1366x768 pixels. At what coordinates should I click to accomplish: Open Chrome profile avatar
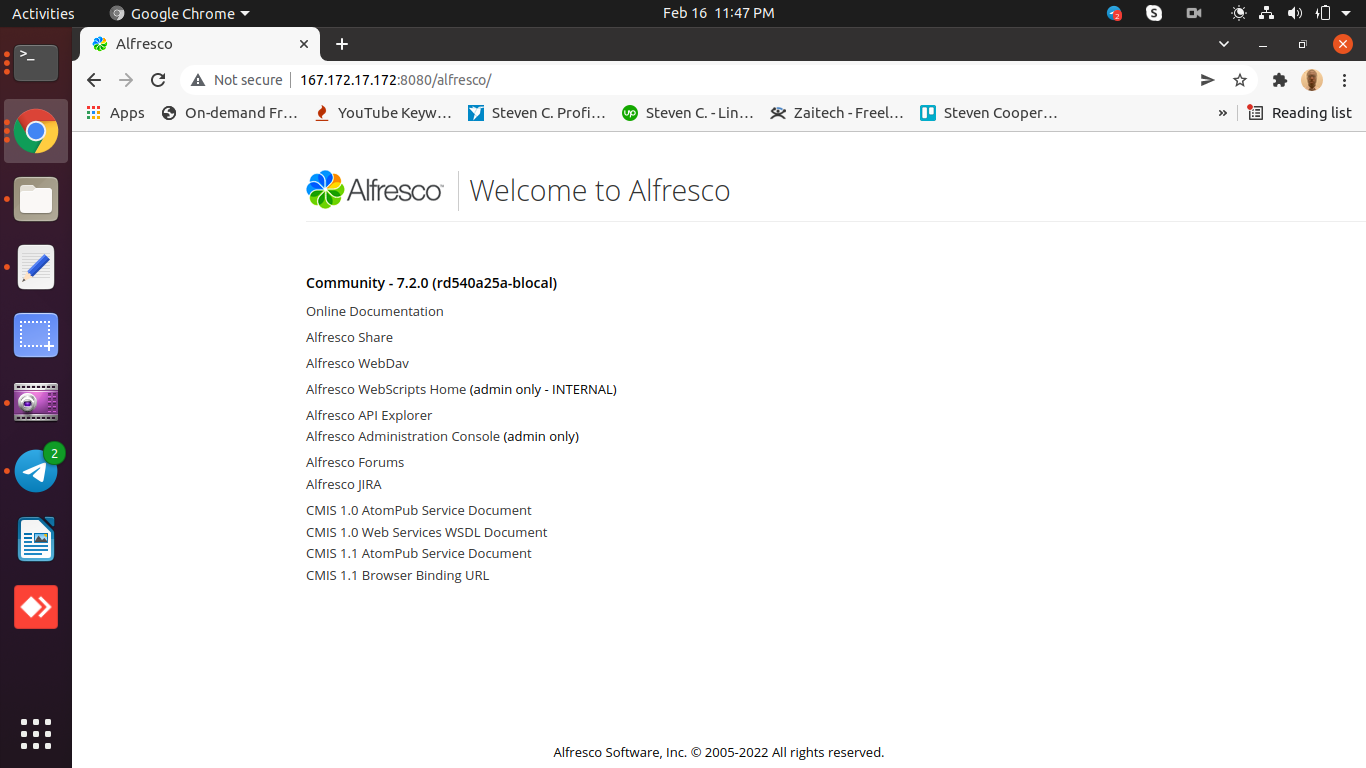[1312, 80]
